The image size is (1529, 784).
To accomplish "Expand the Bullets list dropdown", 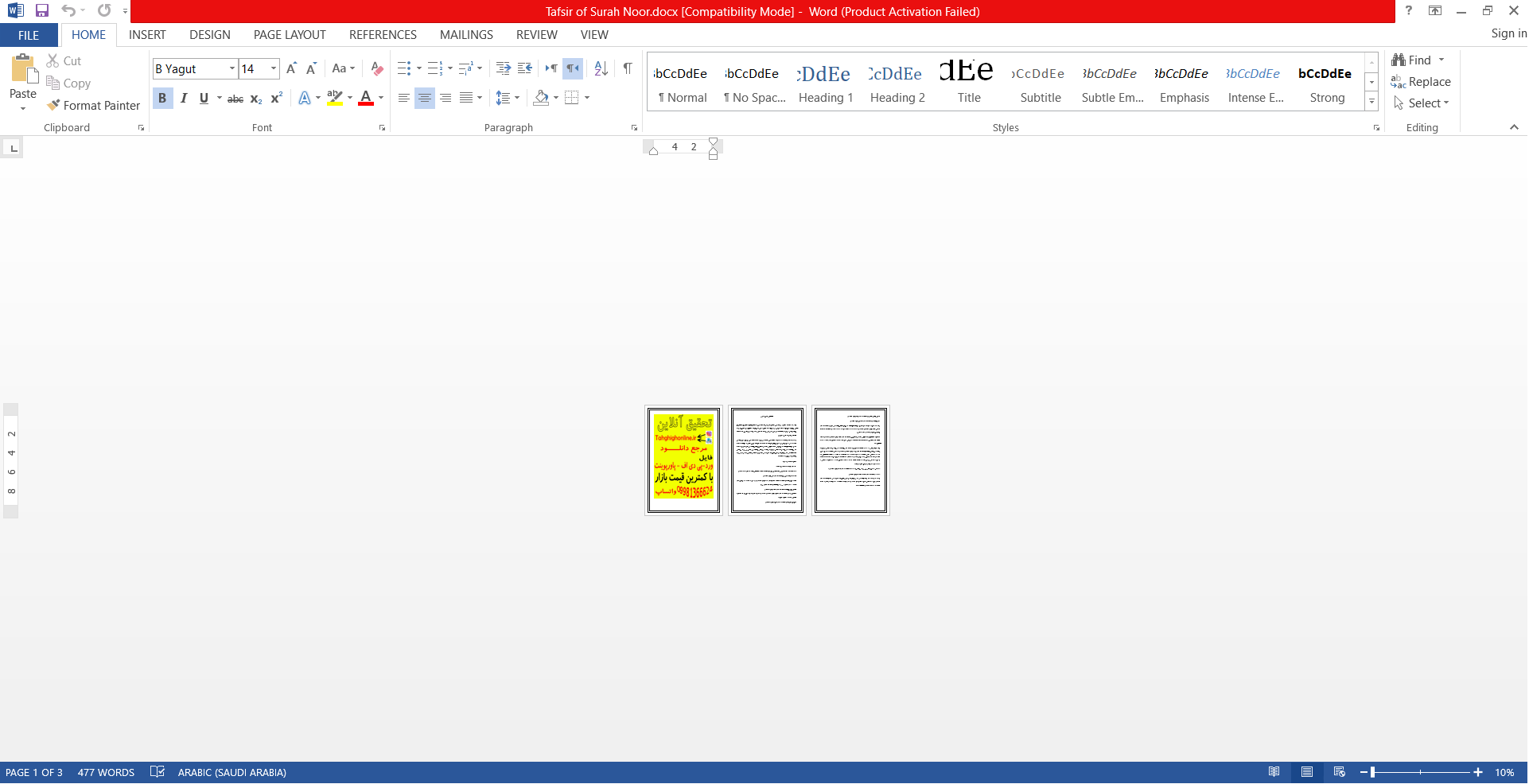I will pyautogui.click(x=419, y=68).
